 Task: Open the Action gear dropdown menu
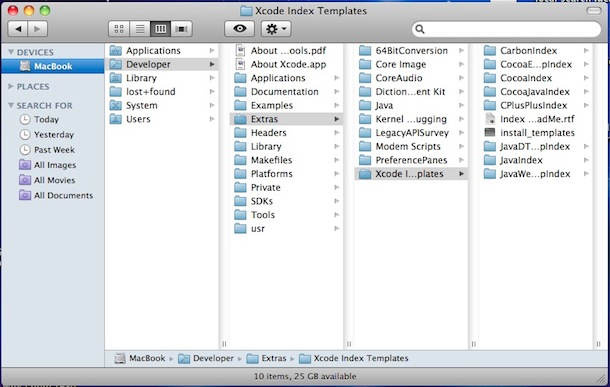[x=276, y=29]
